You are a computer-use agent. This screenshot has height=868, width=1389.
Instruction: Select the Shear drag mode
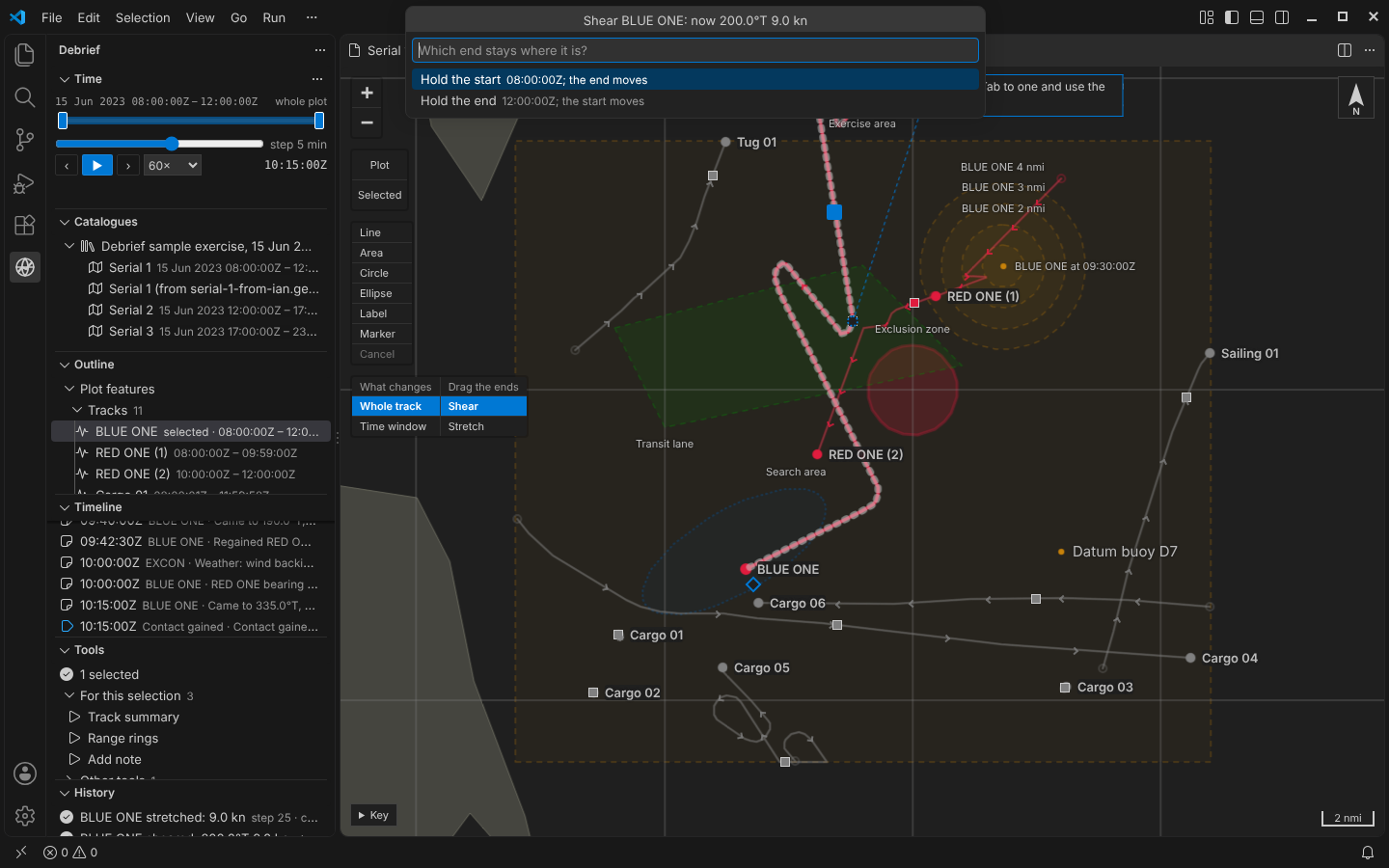tap(483, 406)
